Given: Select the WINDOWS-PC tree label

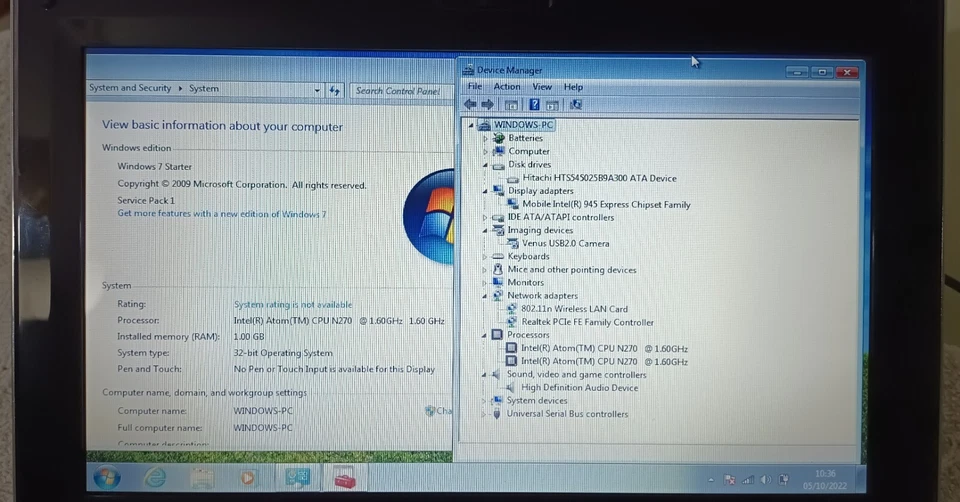Looking at the screenshot, I should pos(523,125).
